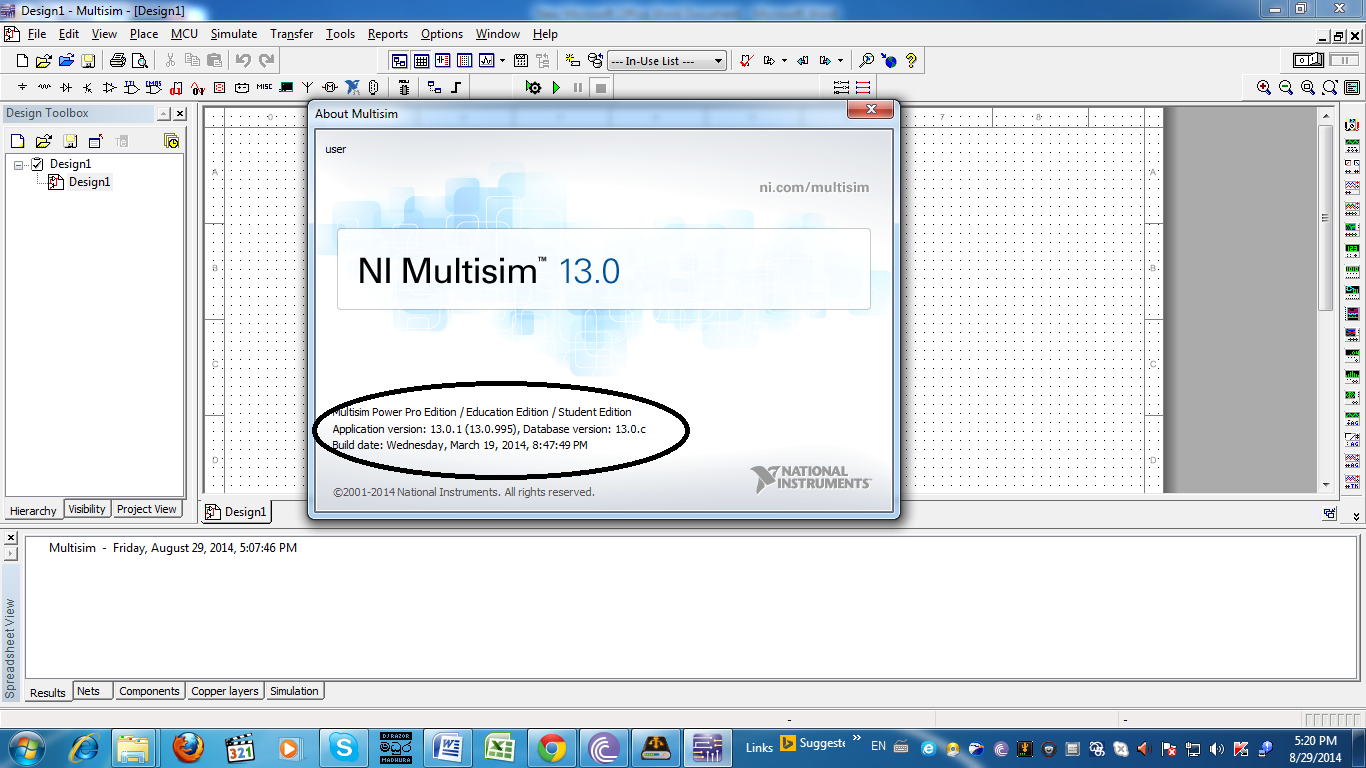Toggle the simulation run switch at top right
The height and width of the screenshot is (768, 1366).
click(x=1309, y=61)
